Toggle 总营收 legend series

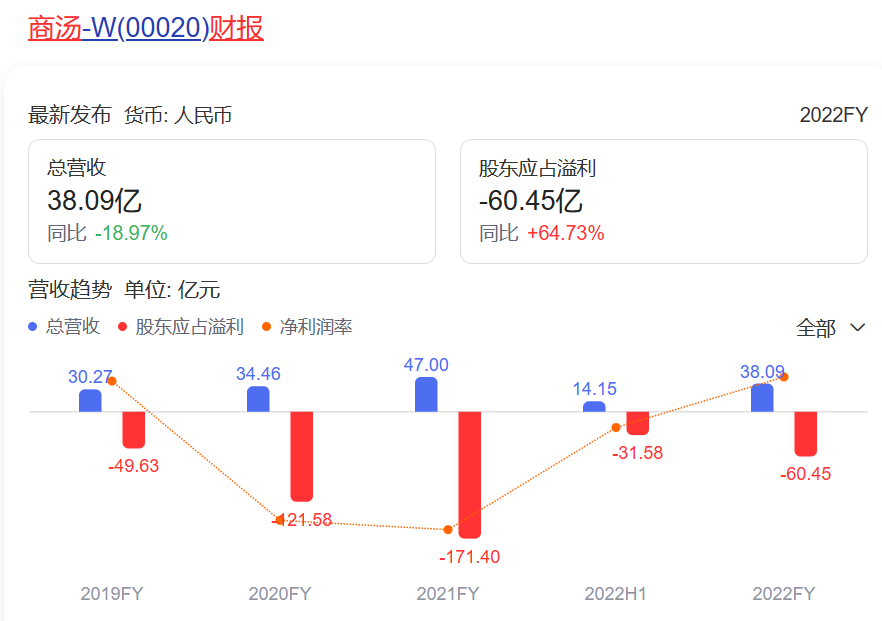pyautogui.click(x=64, y=326)
